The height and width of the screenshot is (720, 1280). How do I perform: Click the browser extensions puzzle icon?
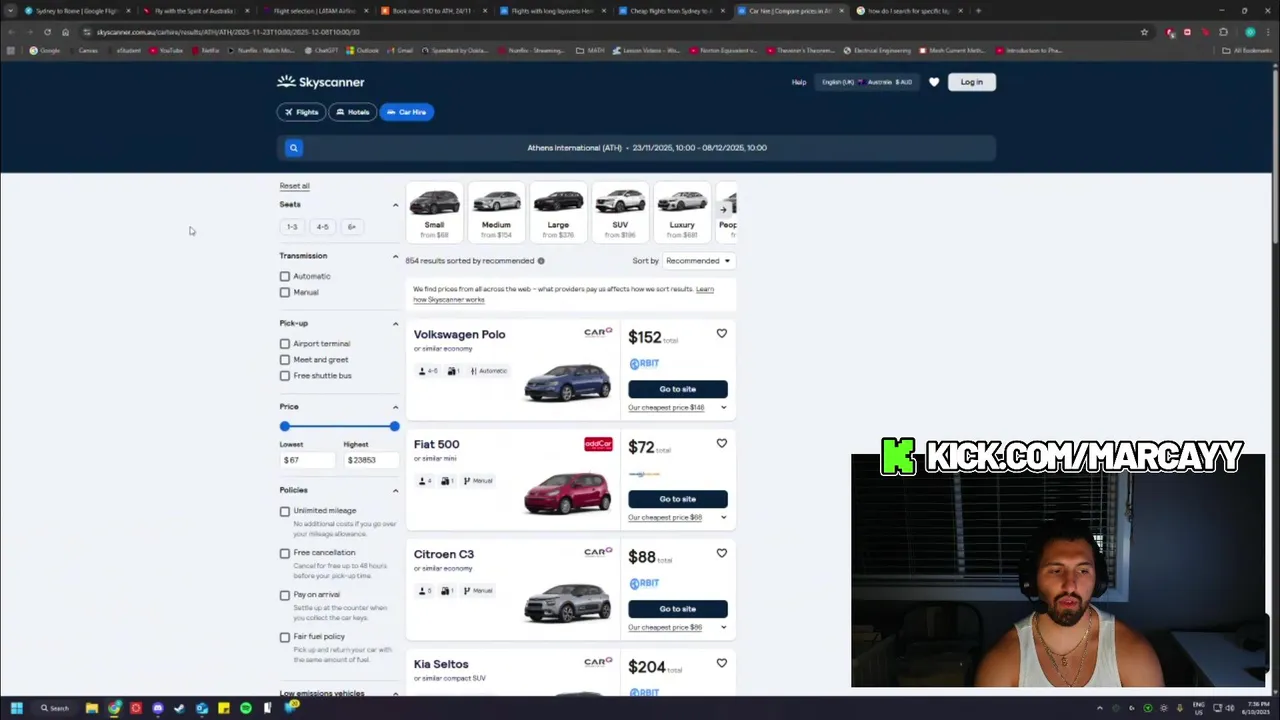1223,32
